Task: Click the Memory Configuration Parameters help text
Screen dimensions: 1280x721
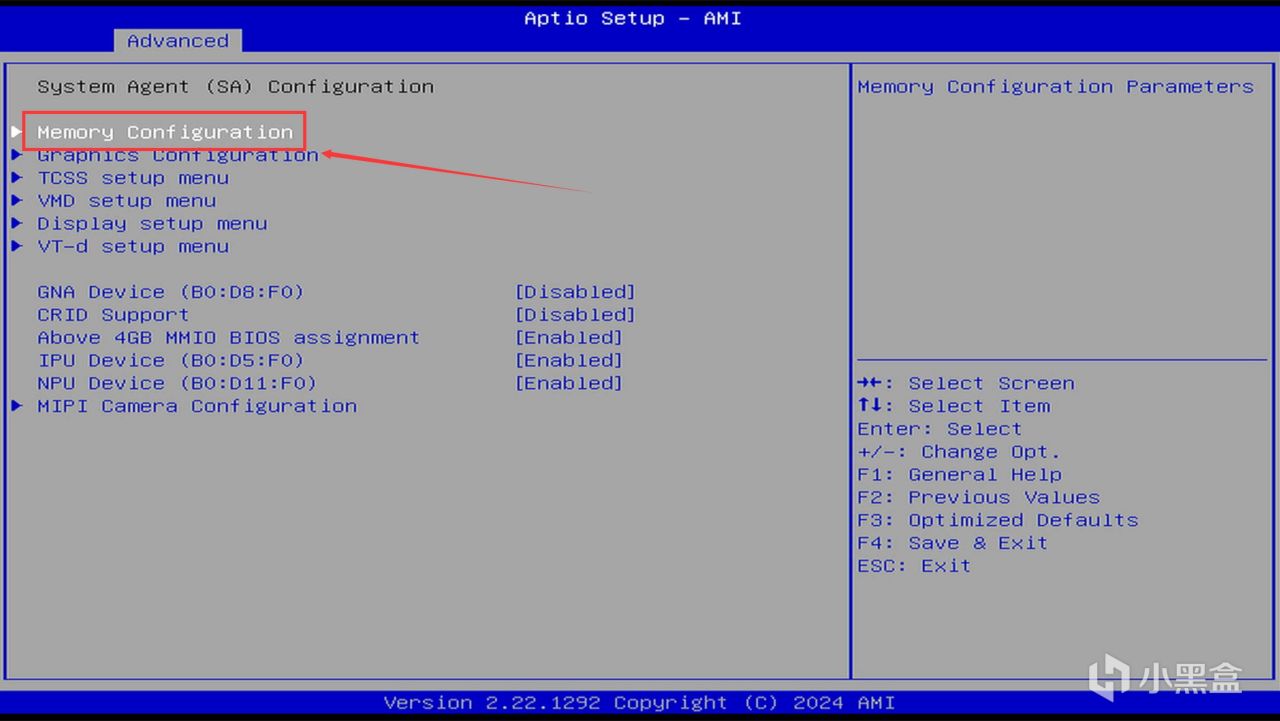Action: (1056, 87)
